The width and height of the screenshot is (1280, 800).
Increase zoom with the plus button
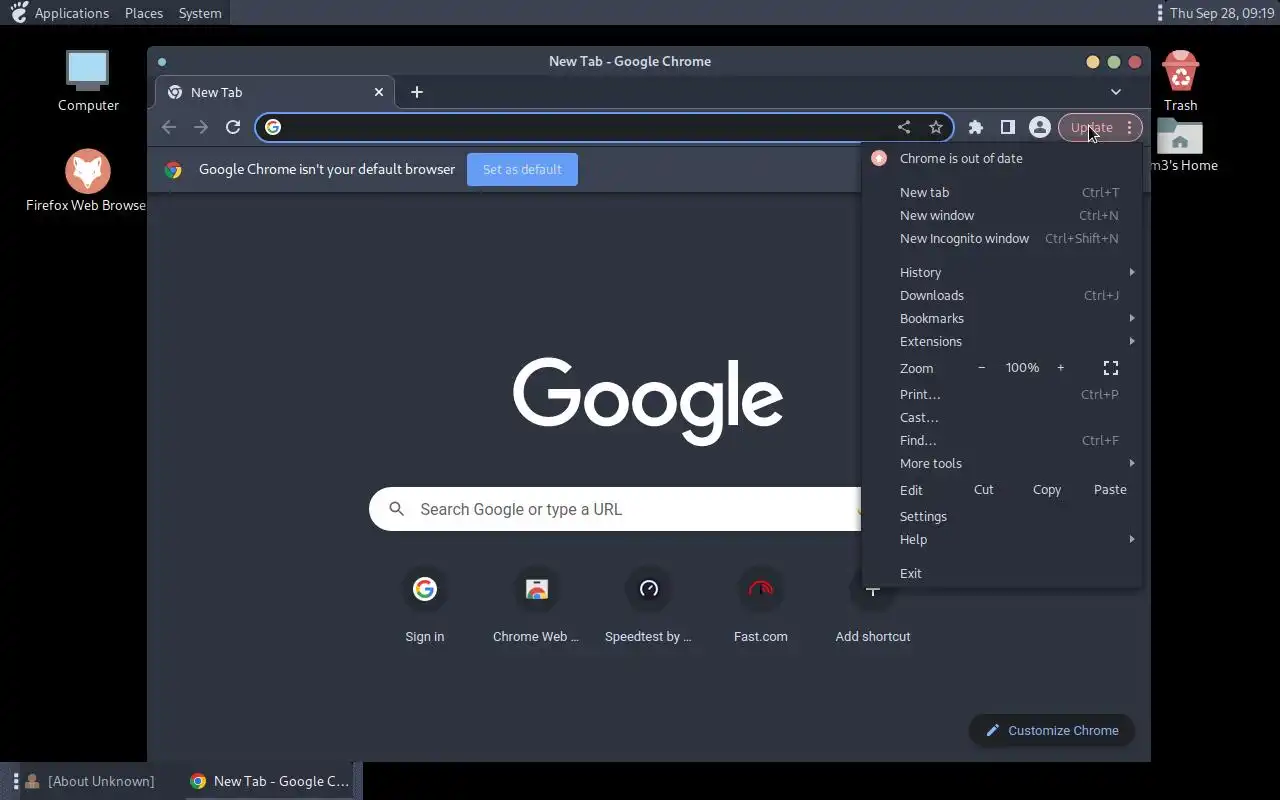pyautogui.click(x=1060, y=368)
